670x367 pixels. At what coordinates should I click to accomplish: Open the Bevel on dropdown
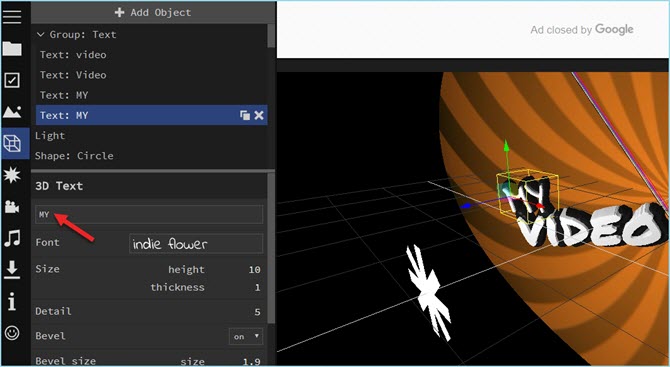[x=246, y=336]
